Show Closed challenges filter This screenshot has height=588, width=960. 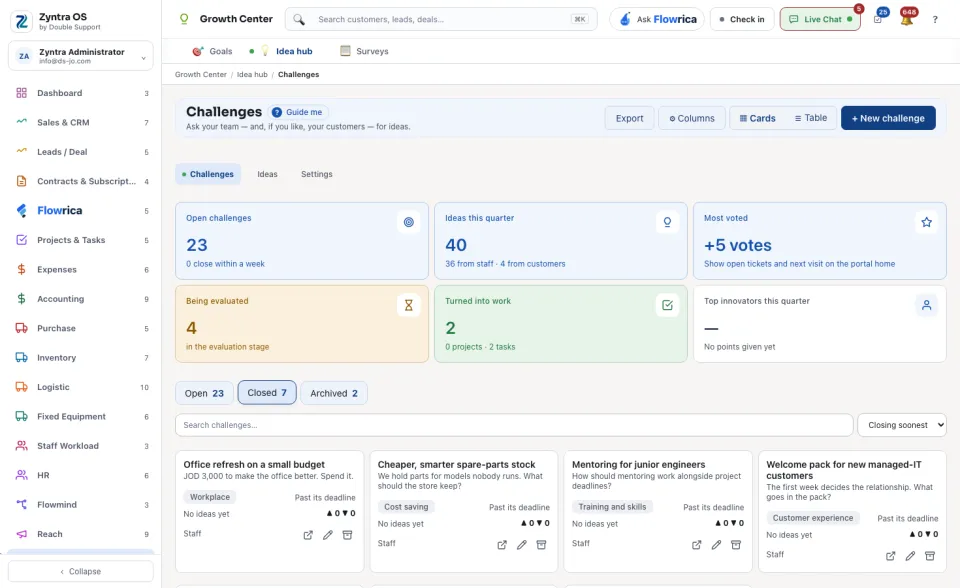[x=267, y=393]
